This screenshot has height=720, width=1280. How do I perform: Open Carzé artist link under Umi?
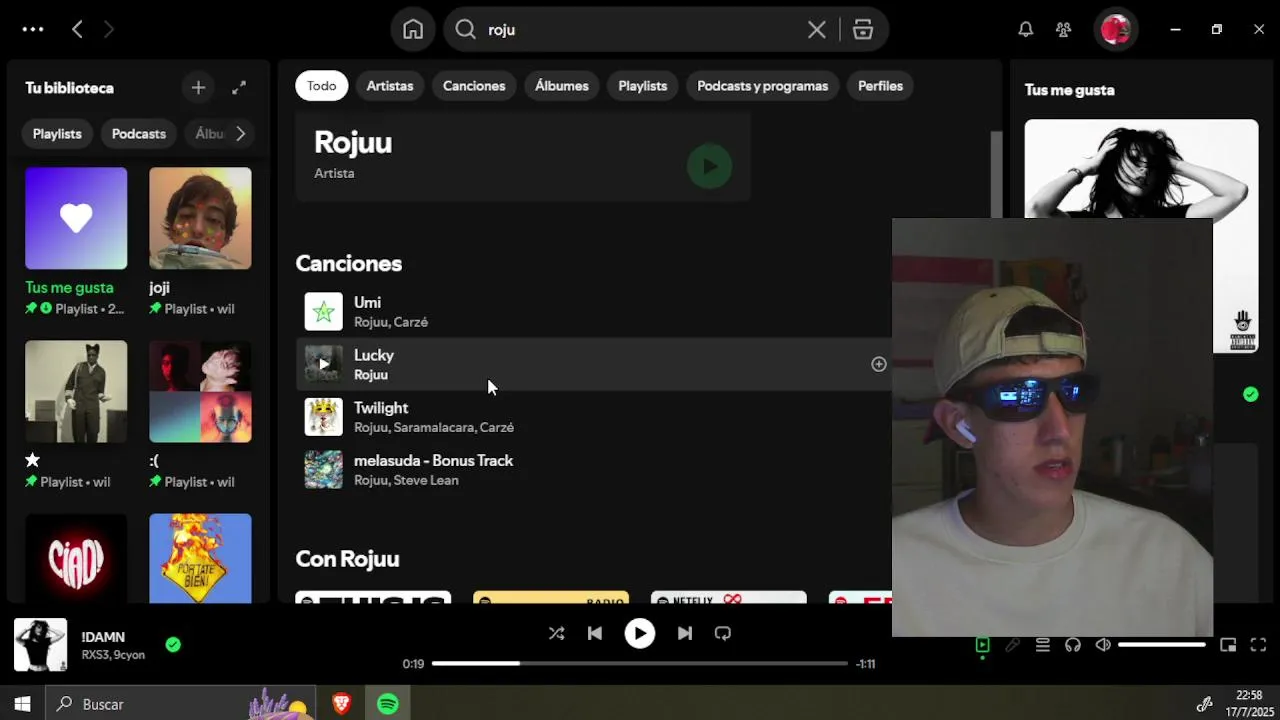click(410, 322)
